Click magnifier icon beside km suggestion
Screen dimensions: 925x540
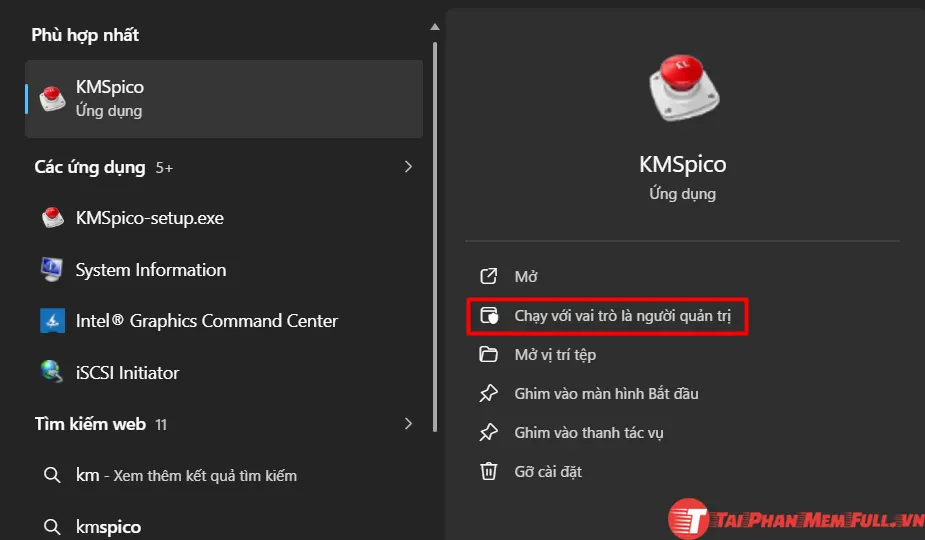click(x=52, y=475)
